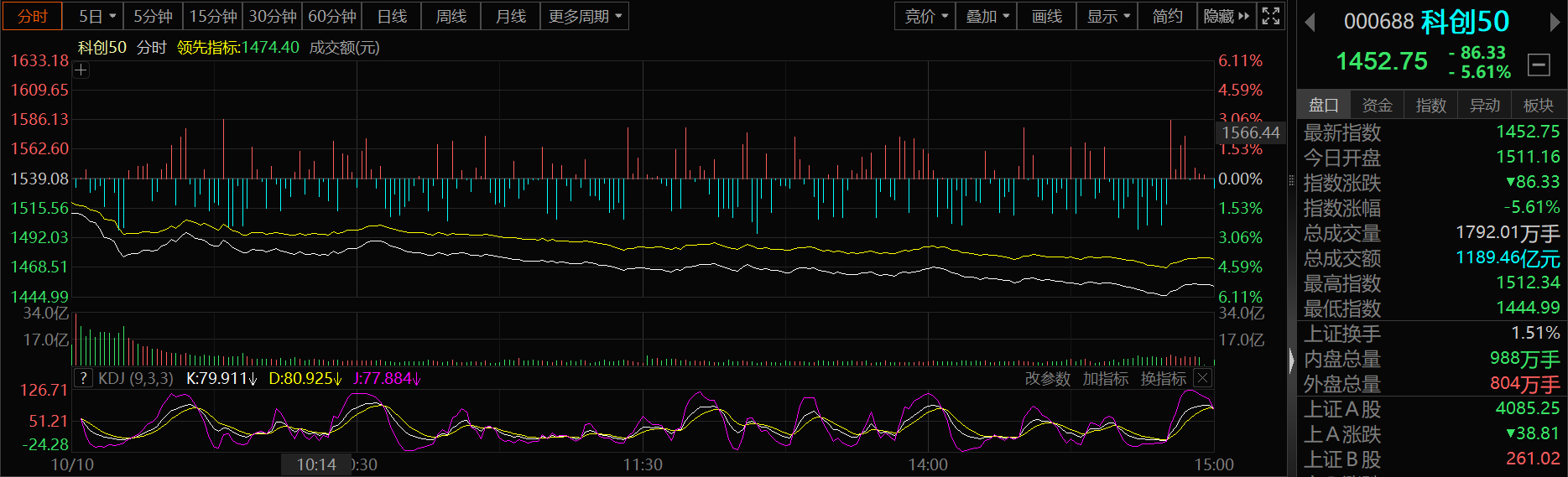Click the fullscreen chart icon

[1271, 16]
